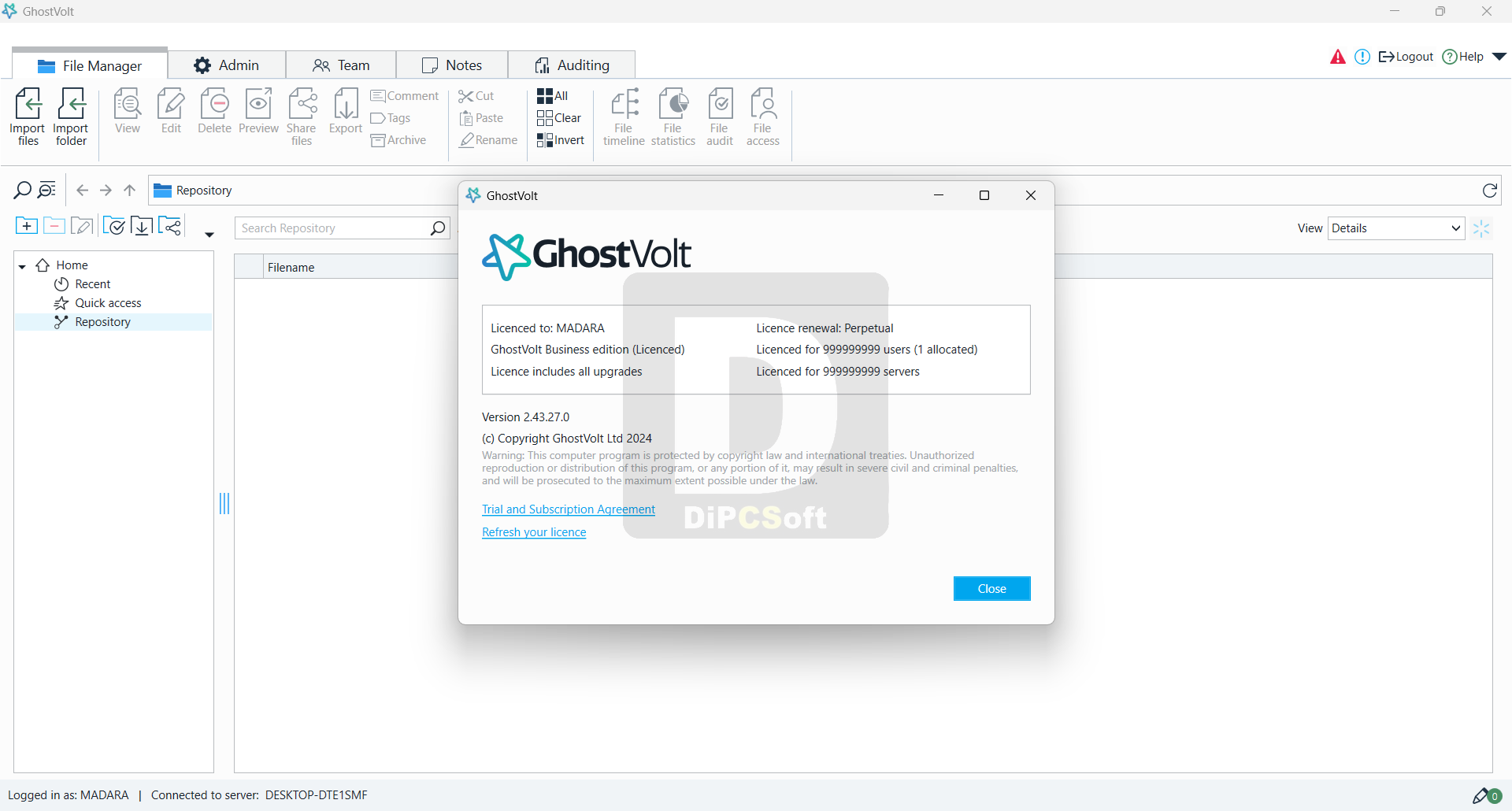Click the Delete file icon
Image resolution: width=1512 pixels, height=811 pixels.
214,111
